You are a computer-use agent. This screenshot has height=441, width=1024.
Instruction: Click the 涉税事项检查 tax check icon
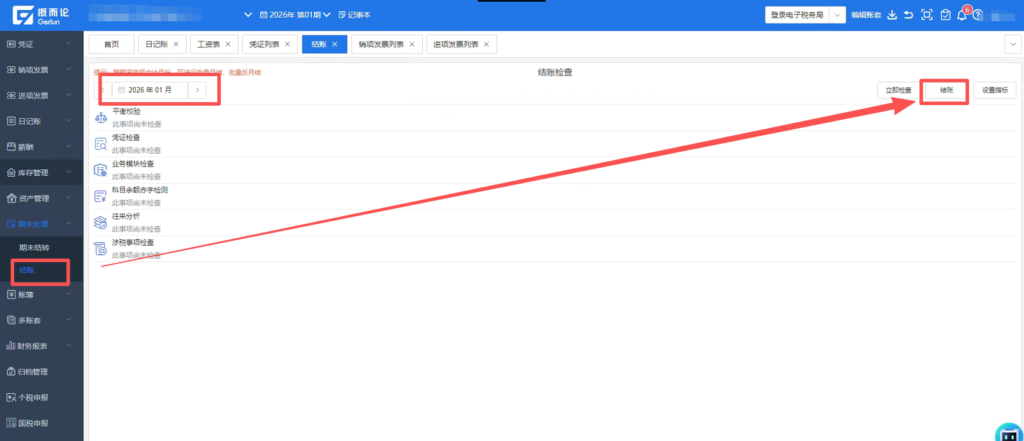100,249
